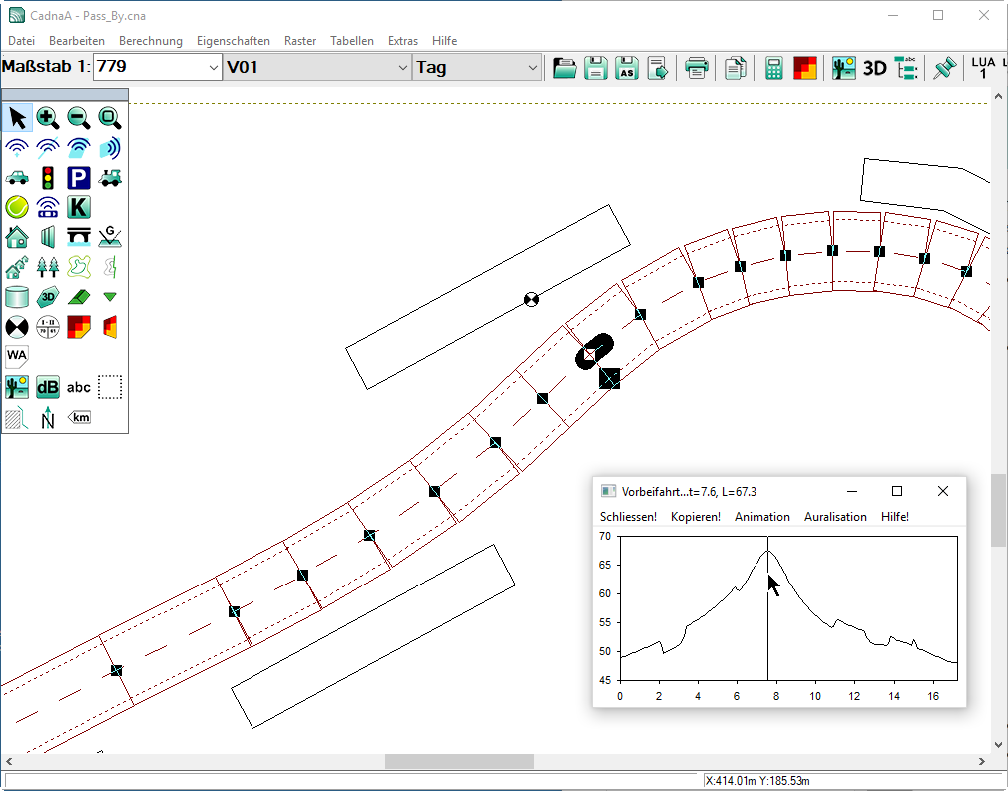The image size is (1008, 791).
Task: Select the building evaluation tool
Action: tap(48, 327)
